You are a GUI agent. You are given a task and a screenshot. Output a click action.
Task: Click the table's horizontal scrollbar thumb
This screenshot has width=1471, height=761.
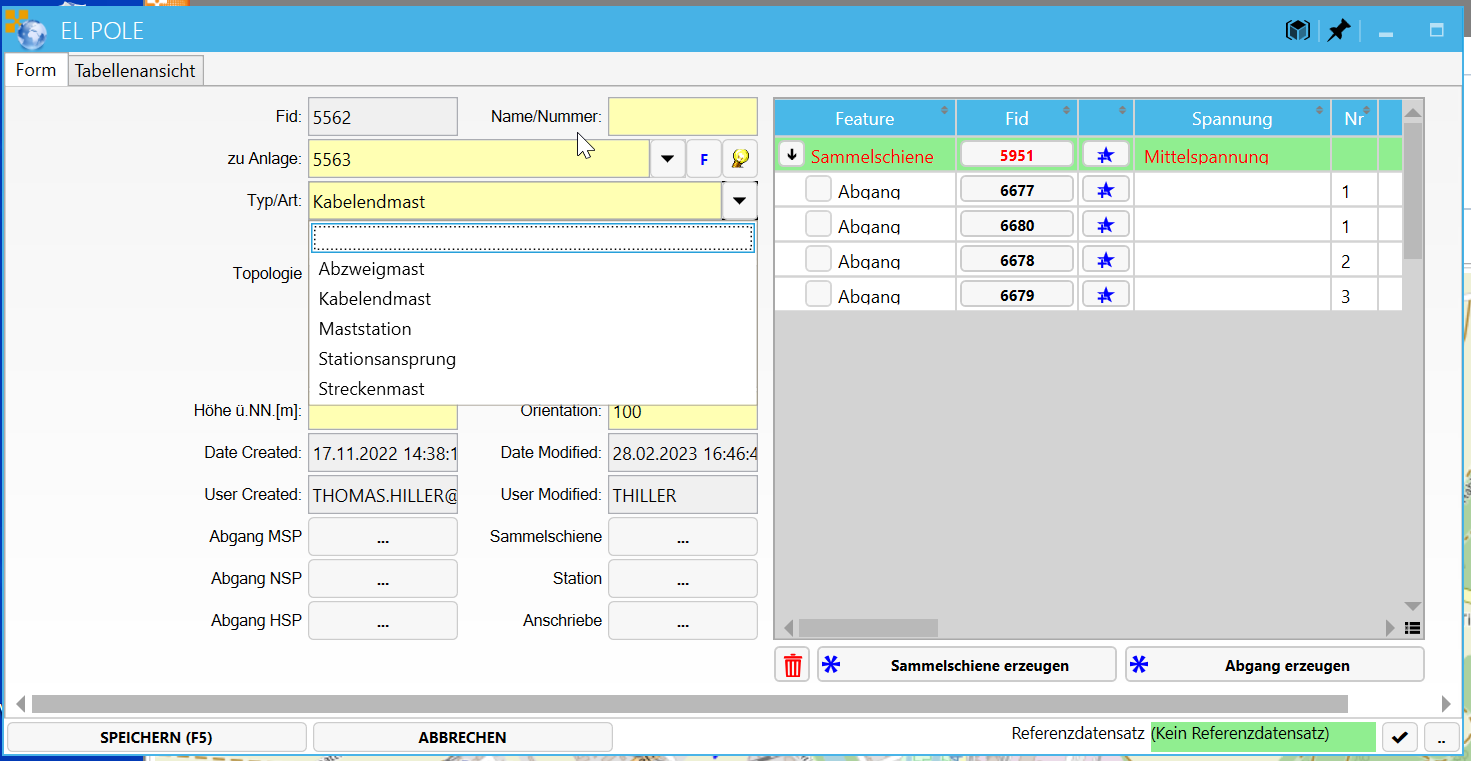click(868, 628)
